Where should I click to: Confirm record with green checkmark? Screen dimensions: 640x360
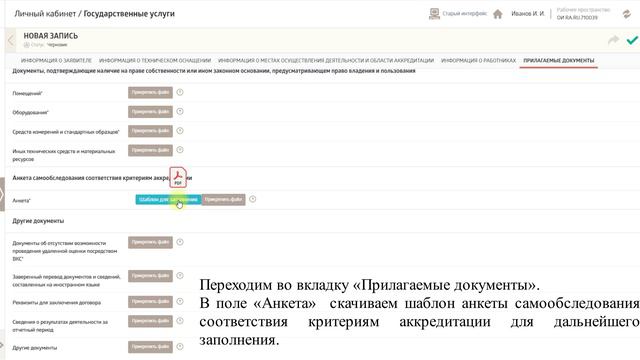pos(632,40)
